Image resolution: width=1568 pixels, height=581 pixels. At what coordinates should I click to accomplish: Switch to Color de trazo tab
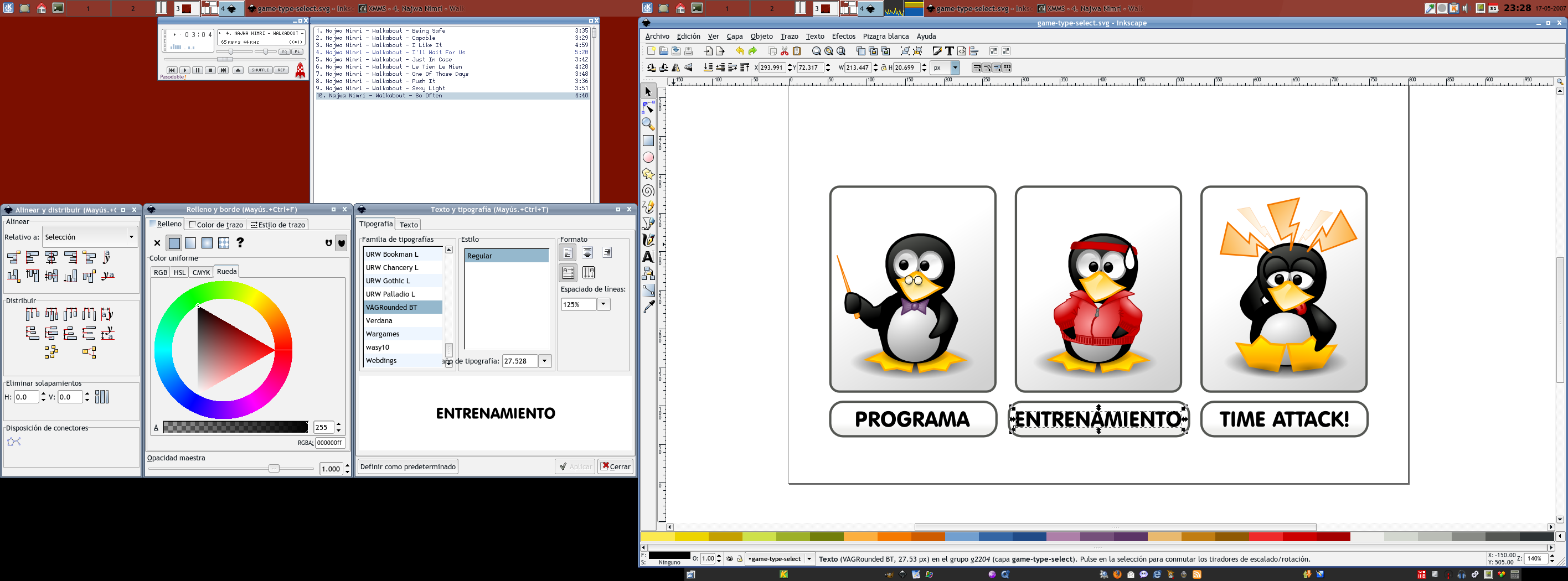tap(216, 225)
